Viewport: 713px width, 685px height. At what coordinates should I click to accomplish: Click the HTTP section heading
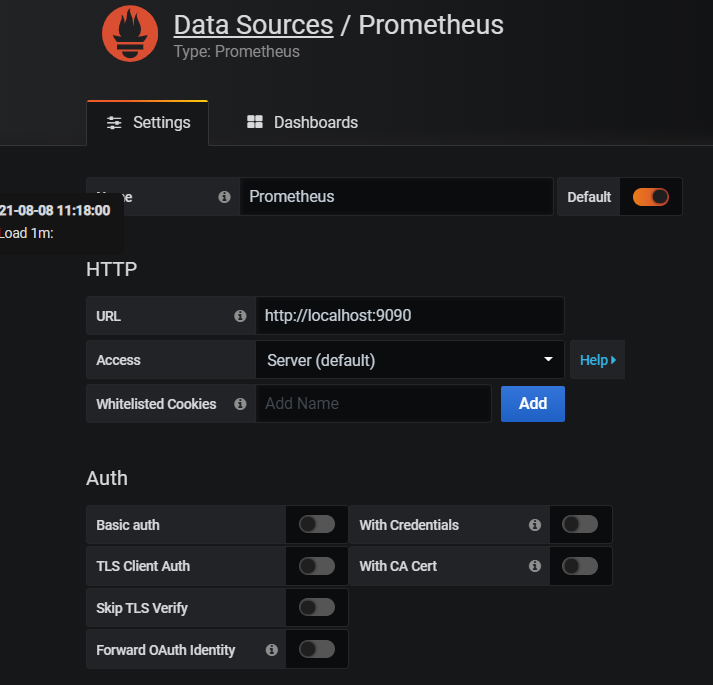click(x=111, y=269)
